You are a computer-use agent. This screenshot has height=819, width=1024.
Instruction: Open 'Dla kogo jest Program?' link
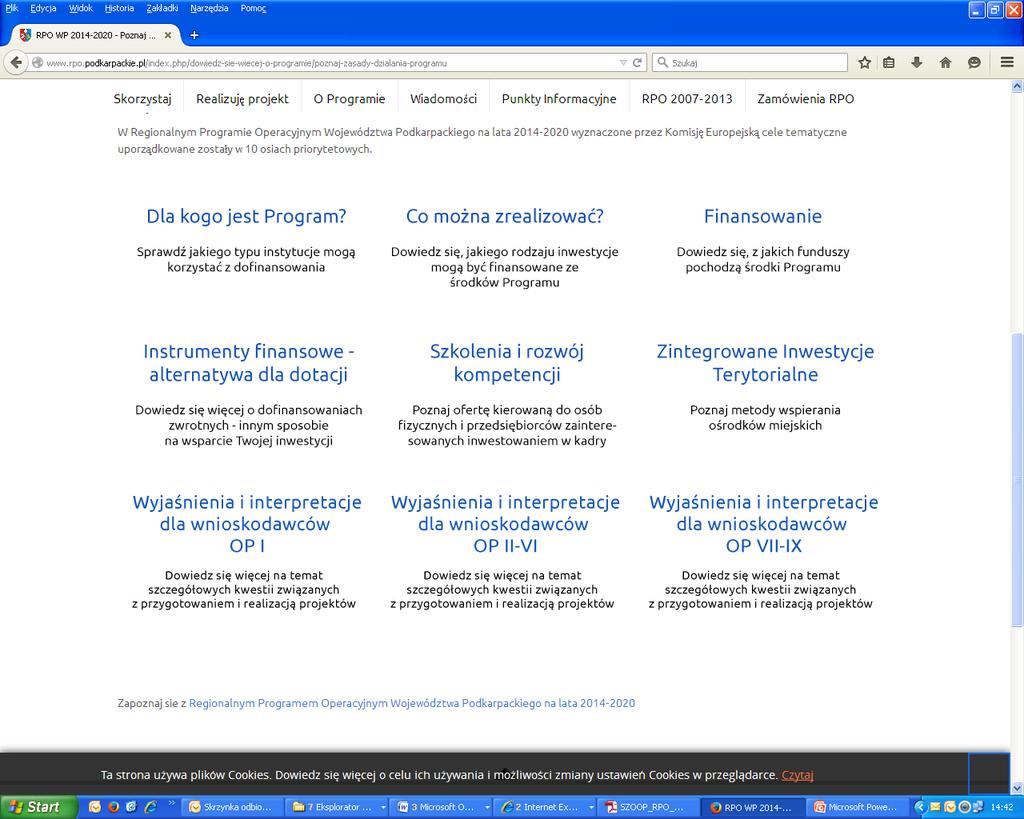tap(246, 216)
